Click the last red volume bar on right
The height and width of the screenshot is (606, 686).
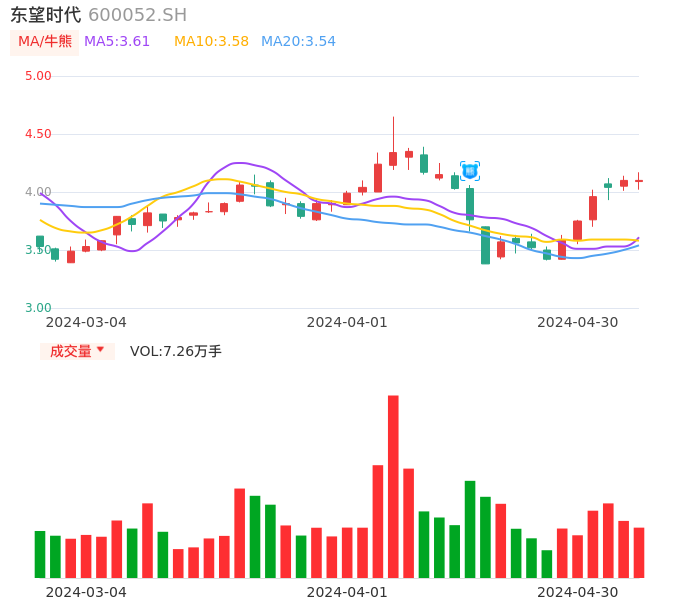click(x=639, y=553)
